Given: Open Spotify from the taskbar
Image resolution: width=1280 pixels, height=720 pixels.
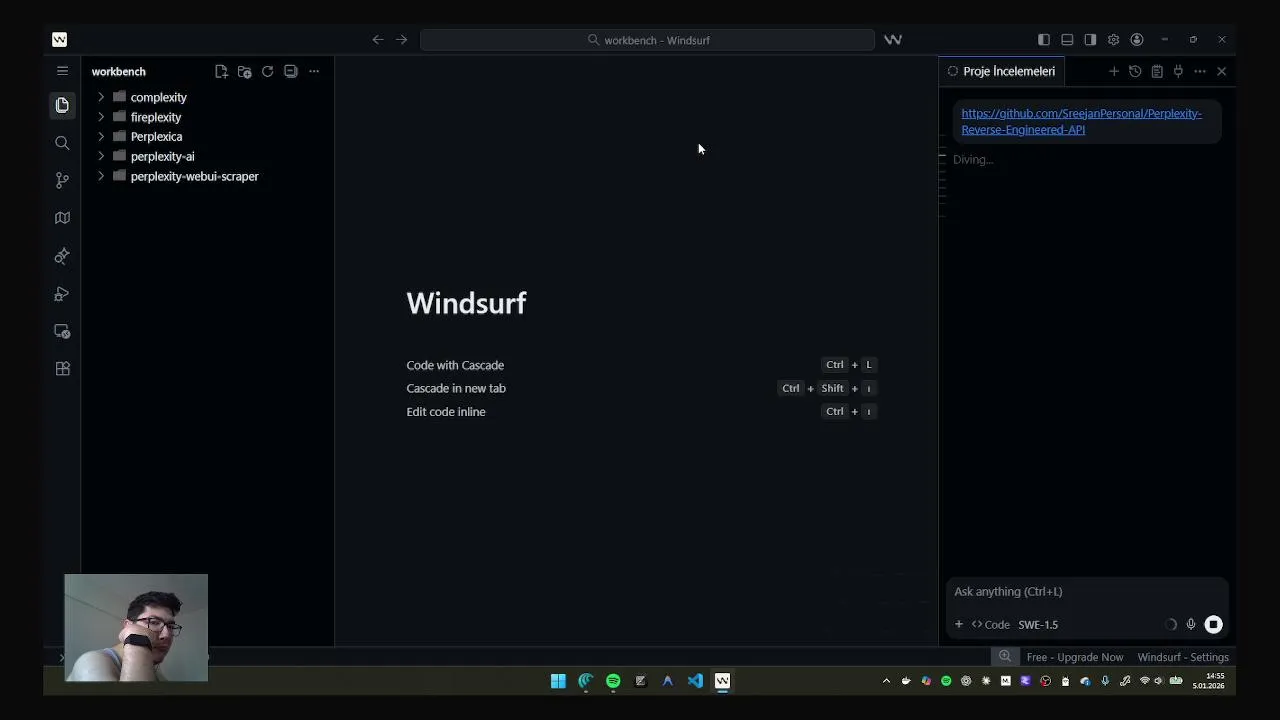Looking at the screenshot, I should 613,681.
